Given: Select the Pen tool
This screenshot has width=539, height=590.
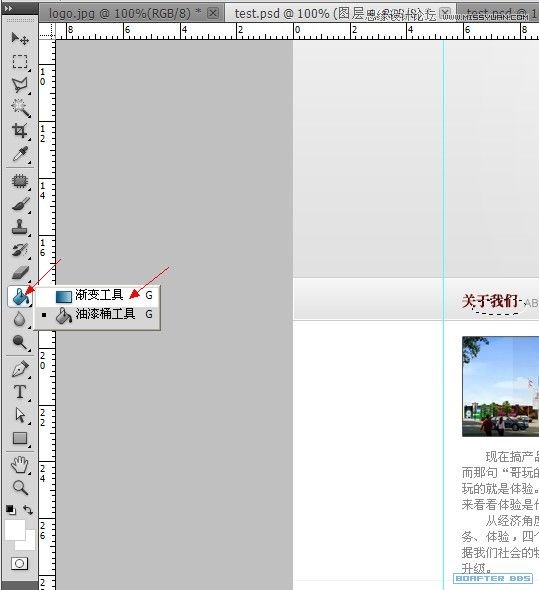Looking at the screenshot, I should (x=20, y=370).
